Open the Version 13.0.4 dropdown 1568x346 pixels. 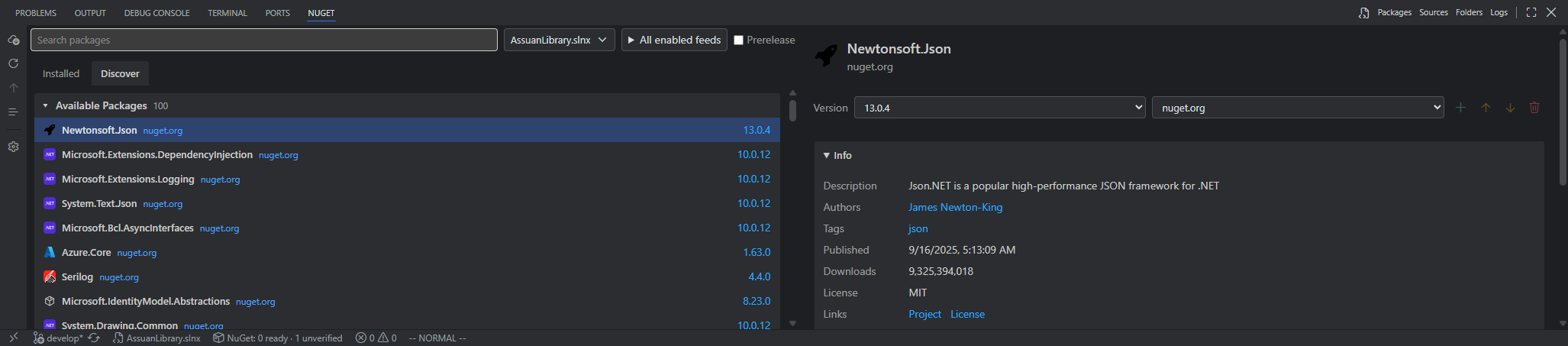click(x=1000, y=108)
